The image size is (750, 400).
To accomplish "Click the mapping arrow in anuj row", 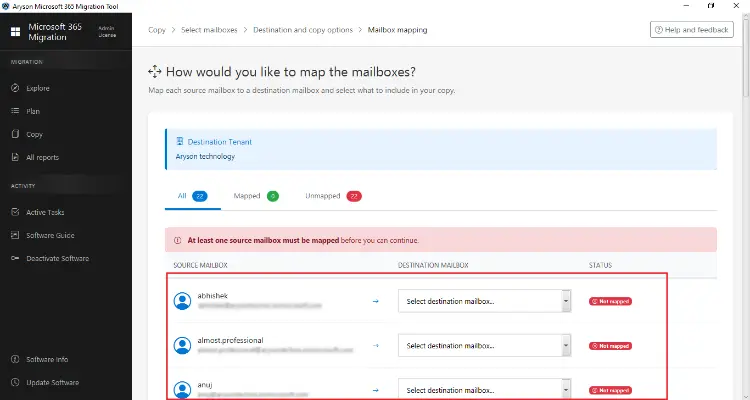I will (x=375, y=390).
